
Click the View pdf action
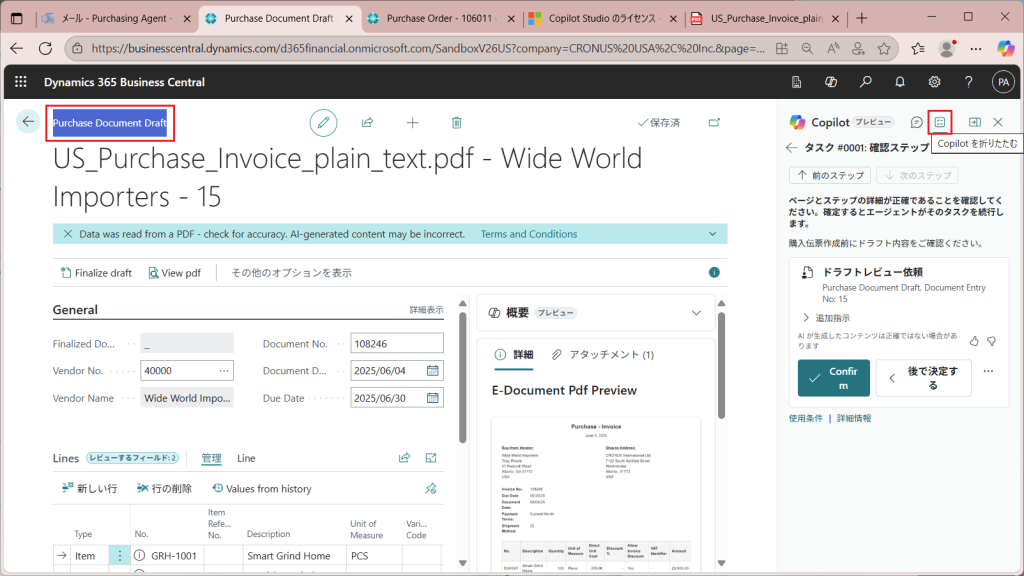[174, 273]
